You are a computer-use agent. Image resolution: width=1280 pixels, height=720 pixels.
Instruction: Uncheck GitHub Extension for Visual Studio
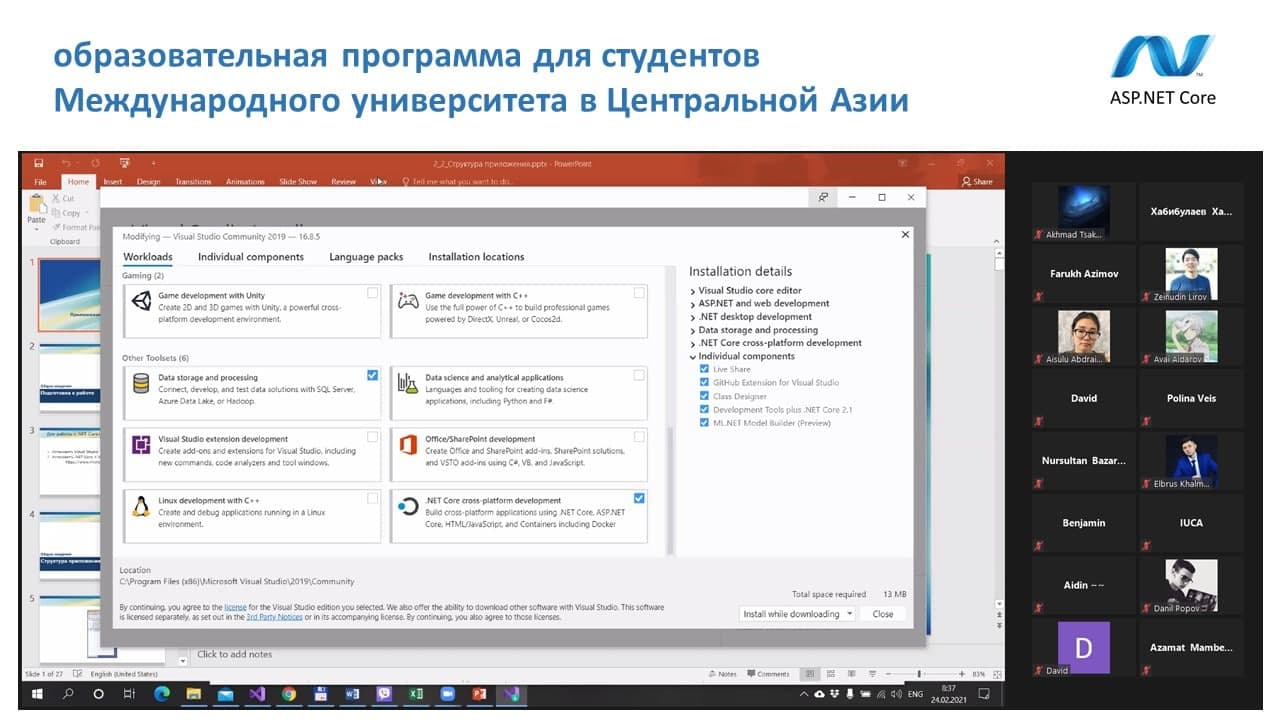[x=705, y=382]
